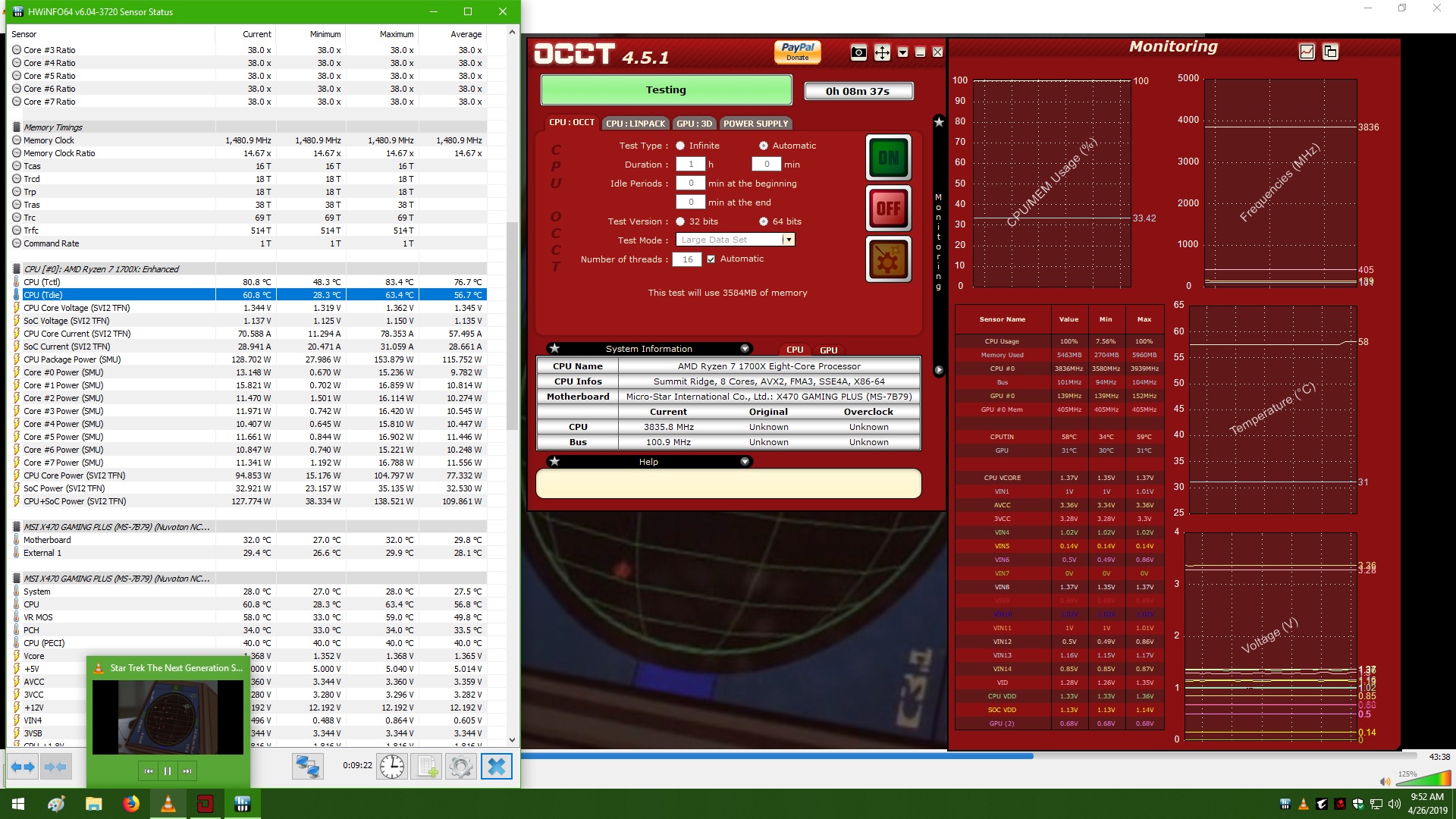Adjust the VLC volume slider at 125%
1456x819 pixels.
pos(1423,779)
